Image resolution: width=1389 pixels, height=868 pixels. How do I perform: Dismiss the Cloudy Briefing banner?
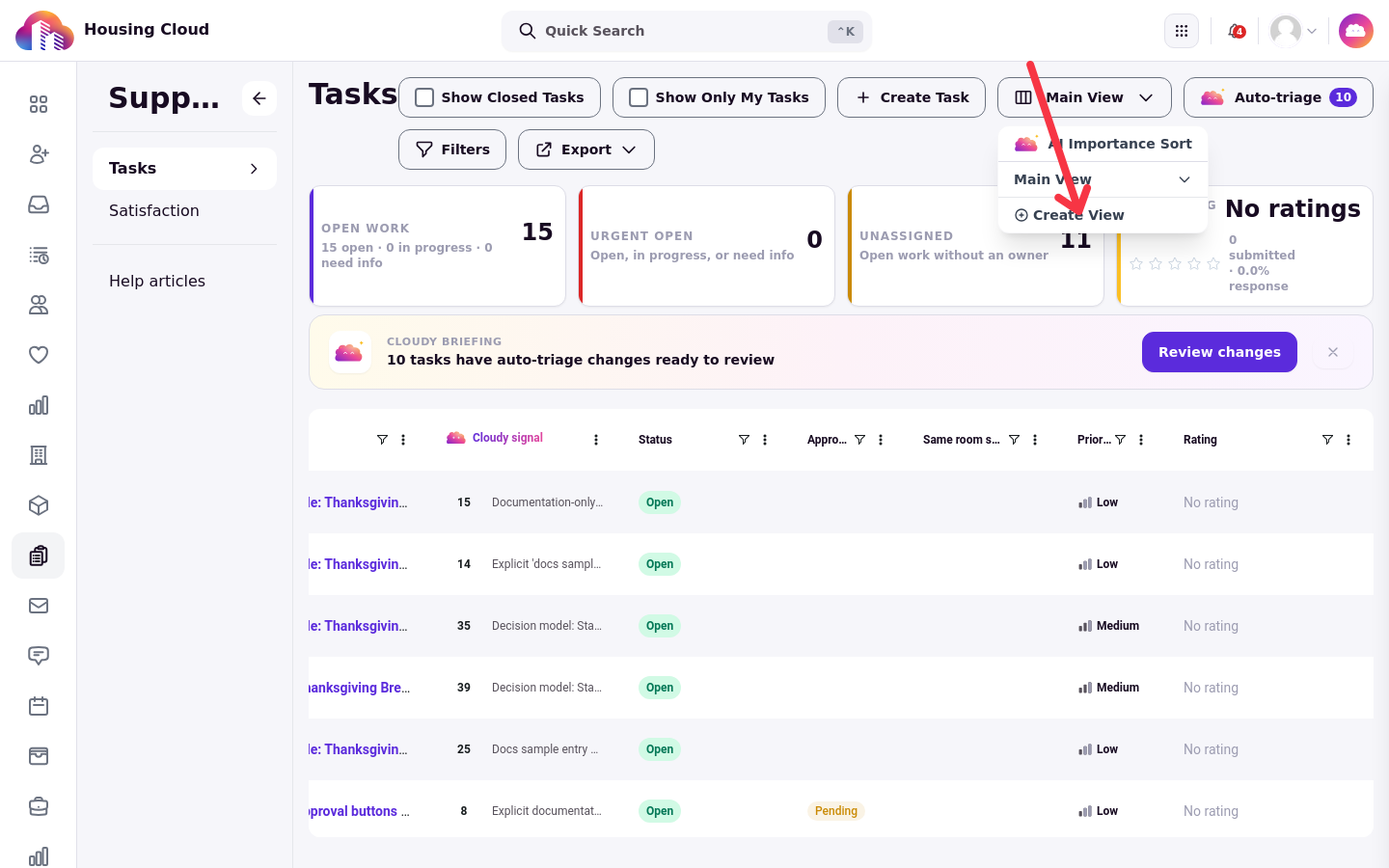click(1333, 352)
